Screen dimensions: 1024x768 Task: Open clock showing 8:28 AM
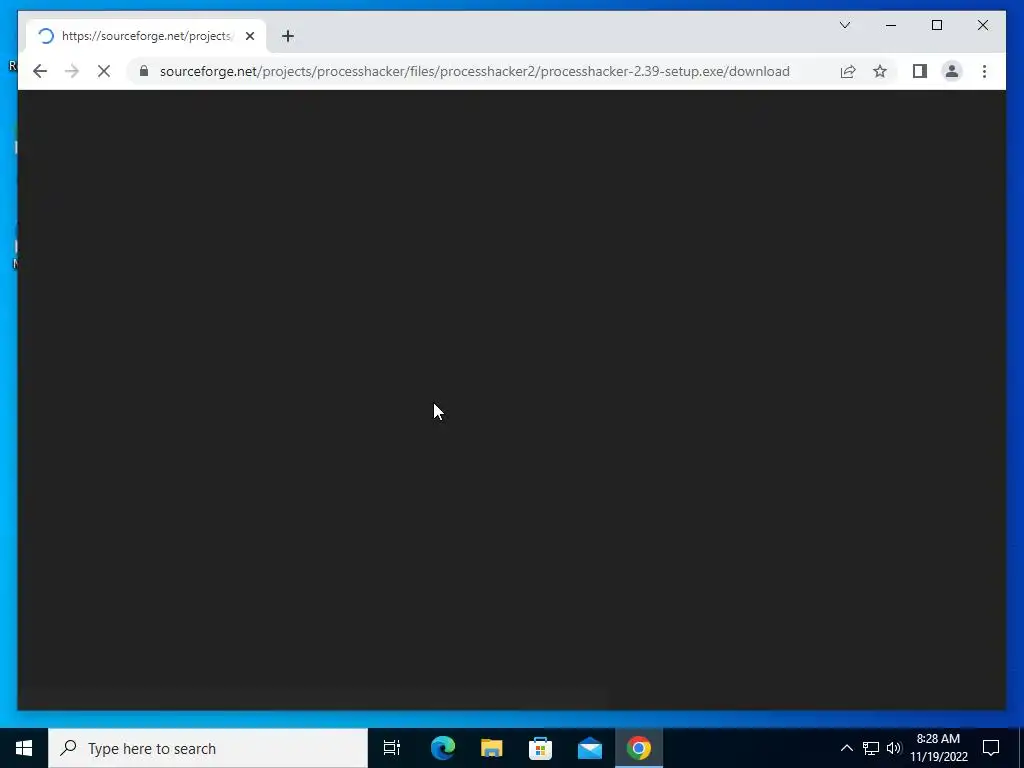pos(938,748)
